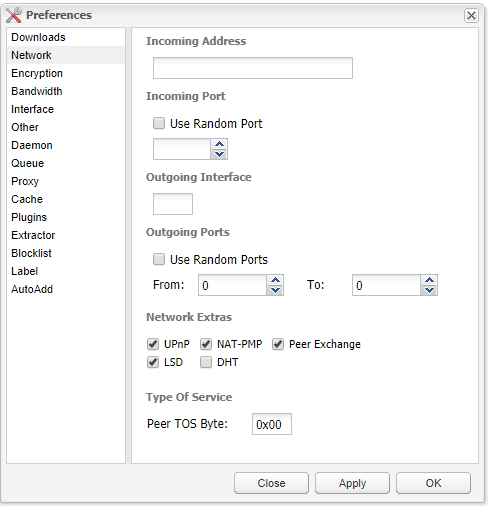The height and width of the screenshot is (509, 488).
Task: Uncheck the UPnP option
Action: (x=153, y=344)
